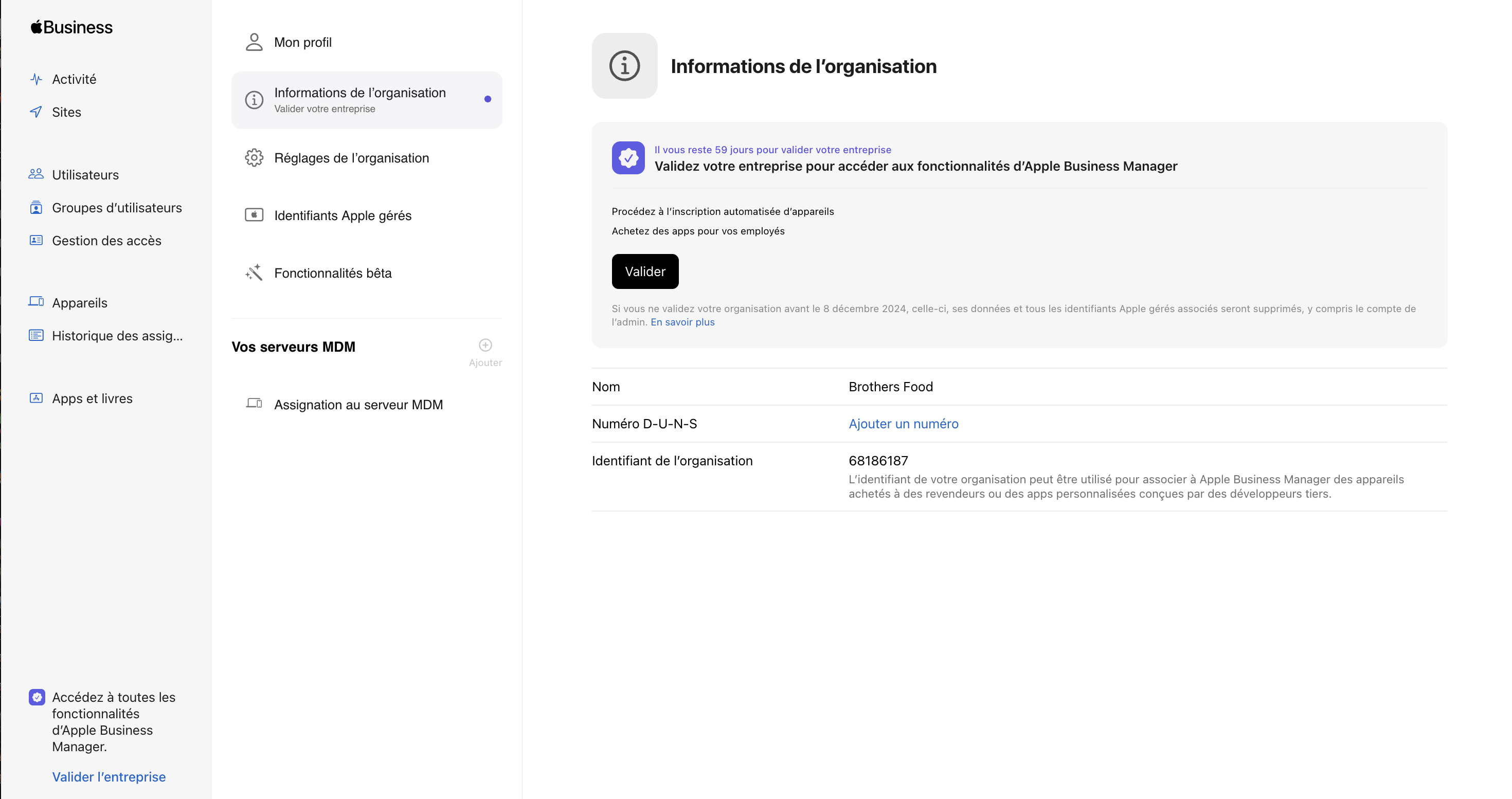Click the Identifiant de l'organisation label

coord(672,461)
